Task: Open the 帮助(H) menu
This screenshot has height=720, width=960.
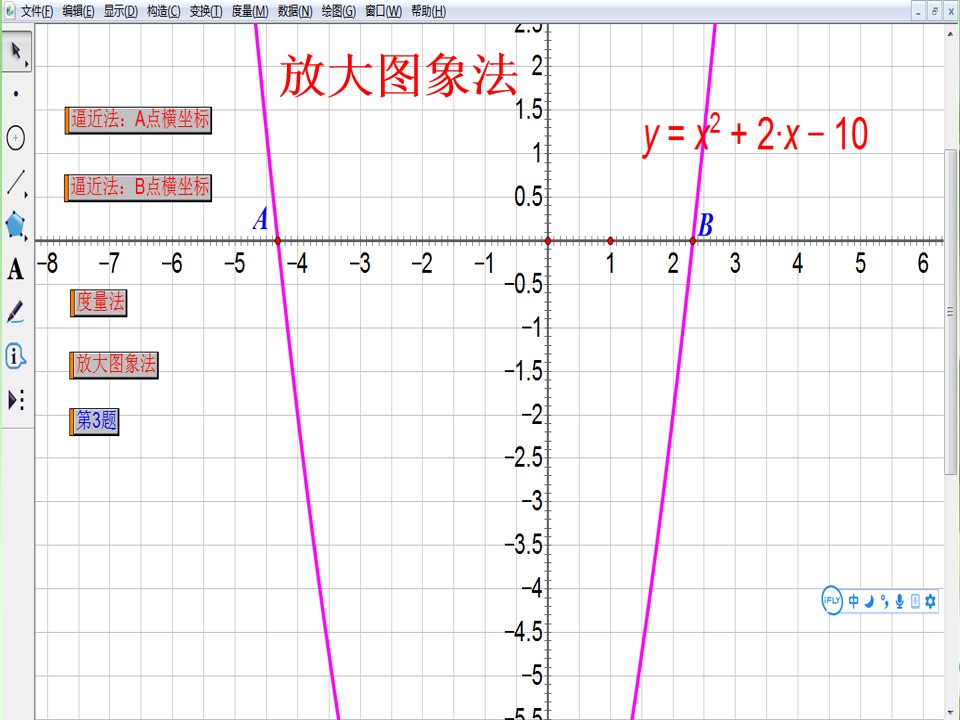Action: [x=429, y=11]
